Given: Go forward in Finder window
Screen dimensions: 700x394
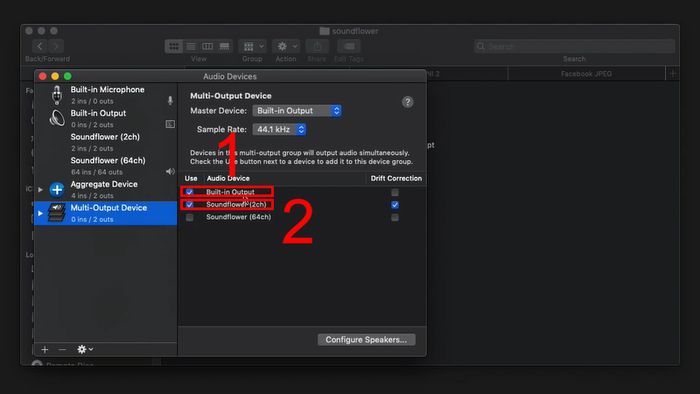Looking at the screenshot, I should 56,46.
